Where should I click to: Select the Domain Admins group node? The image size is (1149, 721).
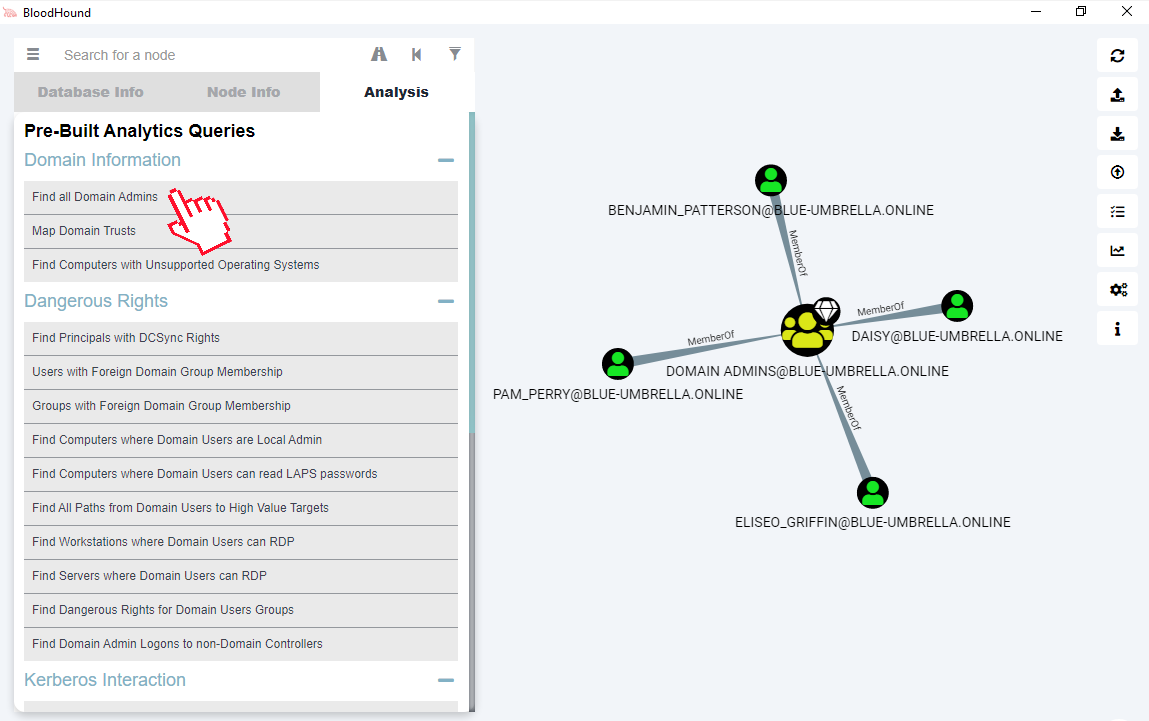[807, 330]
